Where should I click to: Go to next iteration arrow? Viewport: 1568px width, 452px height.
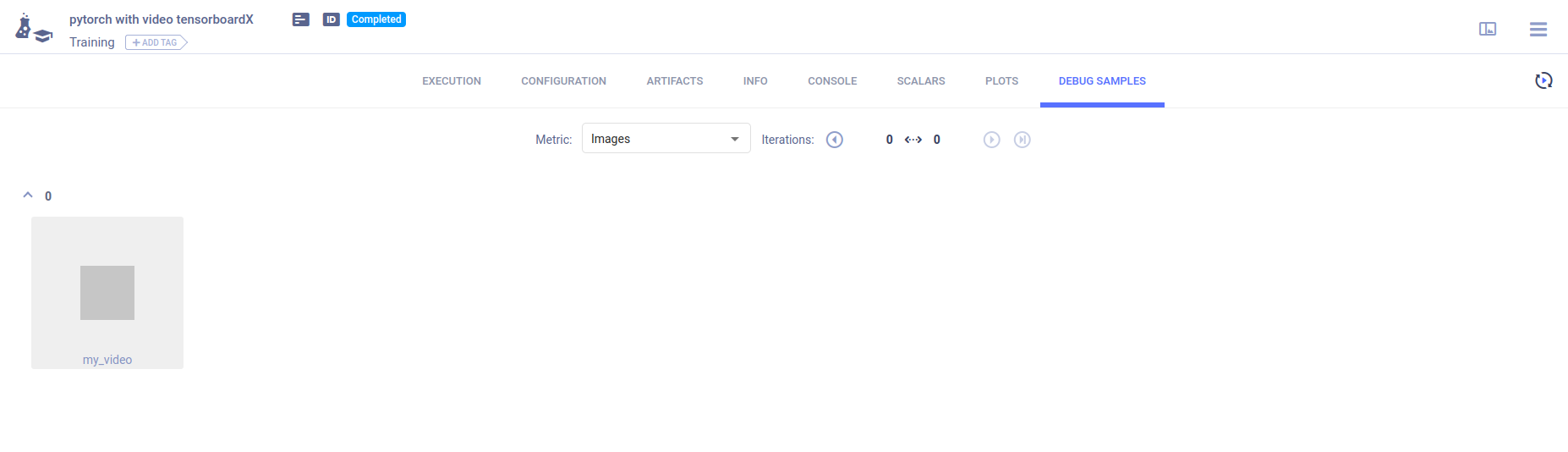click(991, 140)
